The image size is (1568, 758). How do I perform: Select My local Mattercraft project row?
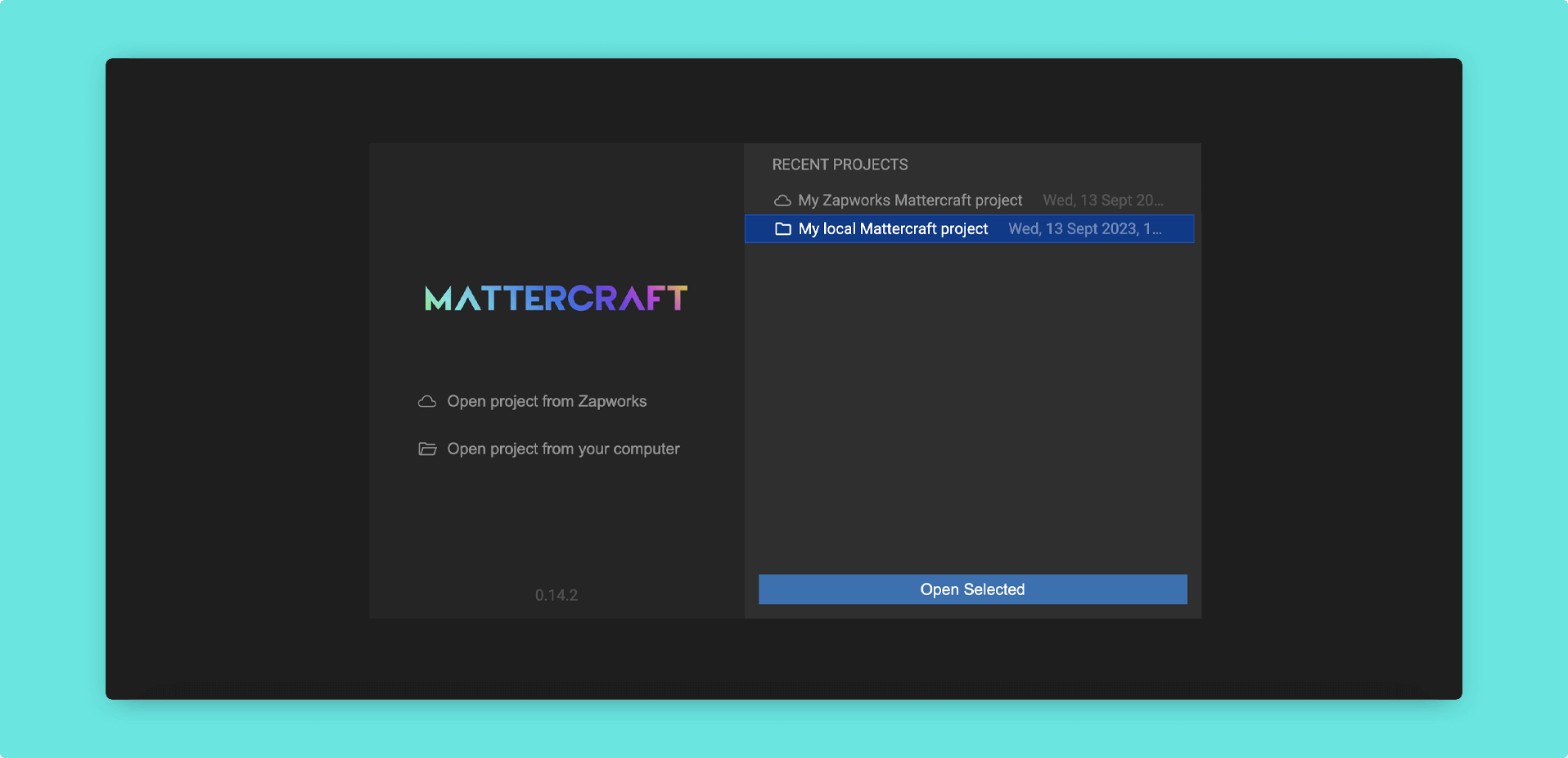click(969, 229)
